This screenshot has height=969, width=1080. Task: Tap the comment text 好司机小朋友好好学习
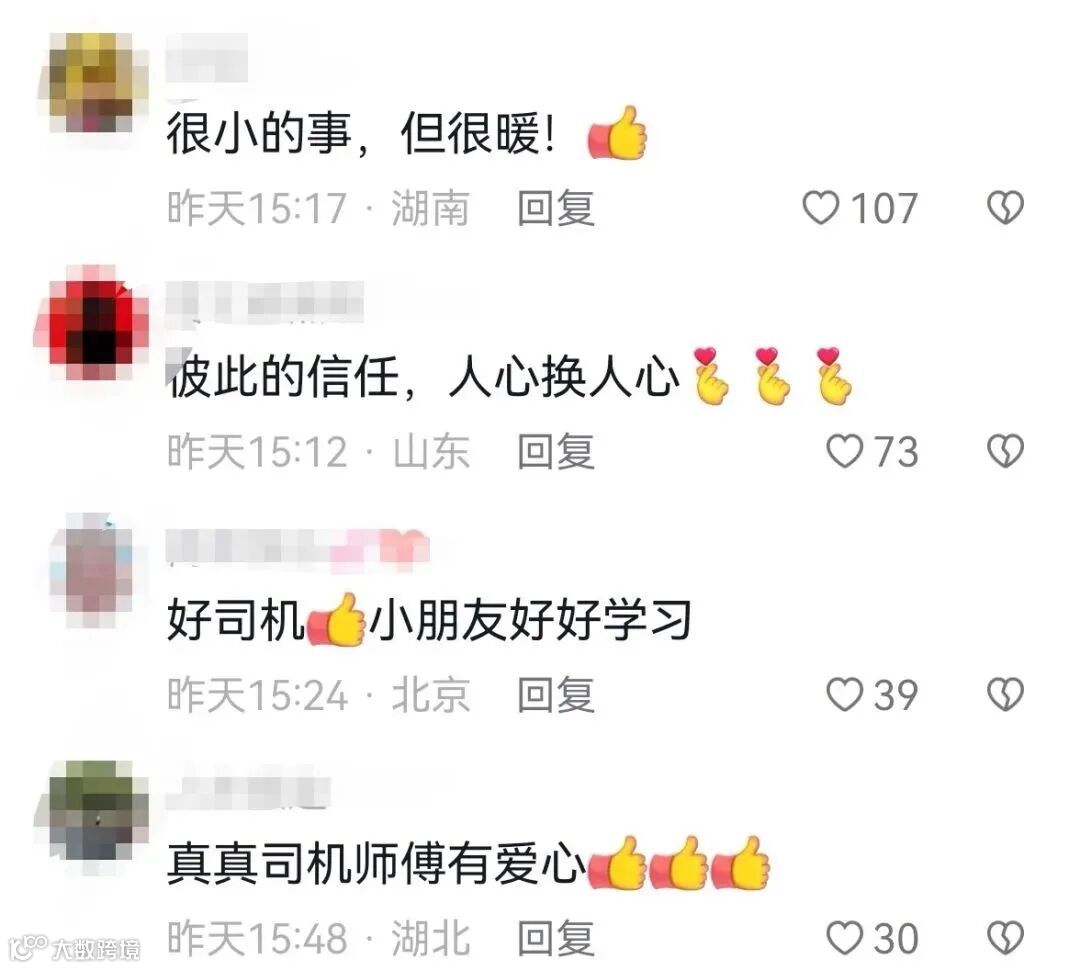click(x=429, y=620)
